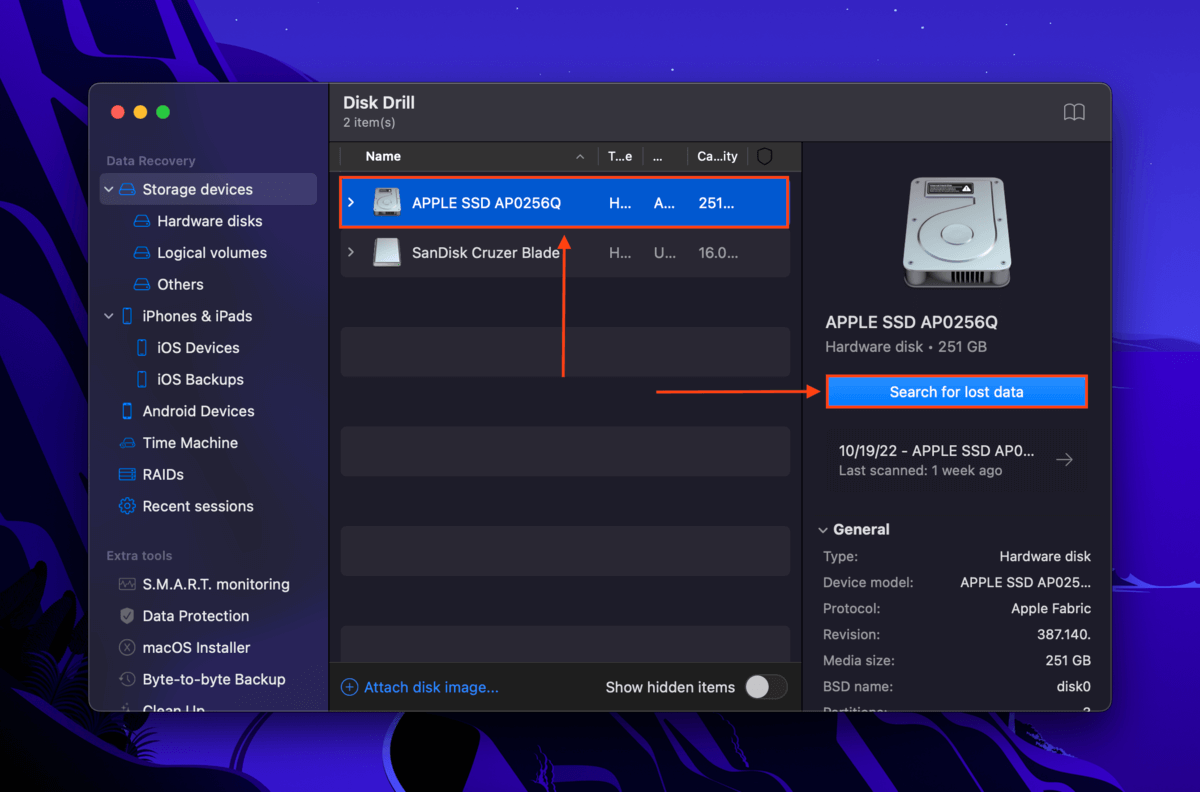The height and width of the screenshot is (792, 1200).
Task: Click Others in sidebar
Action: click(x=180, y=285)
